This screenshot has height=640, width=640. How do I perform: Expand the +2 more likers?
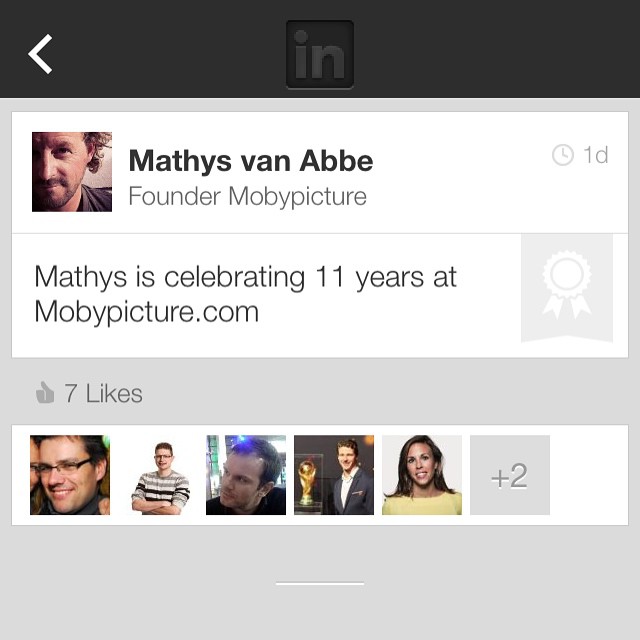[510, 475]
